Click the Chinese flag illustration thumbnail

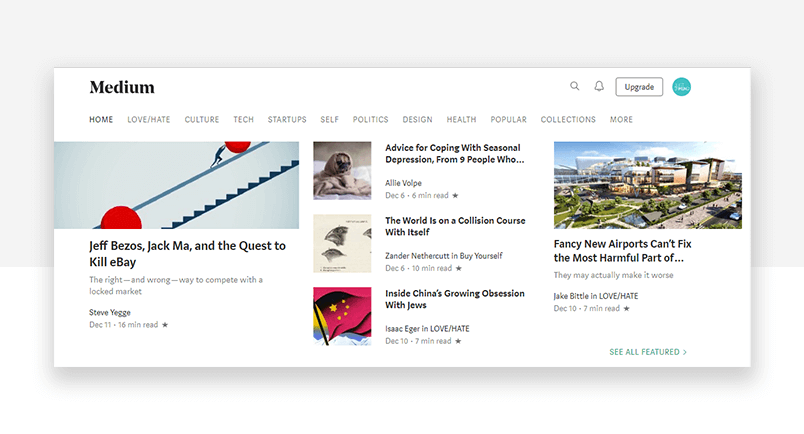[343, 317]
